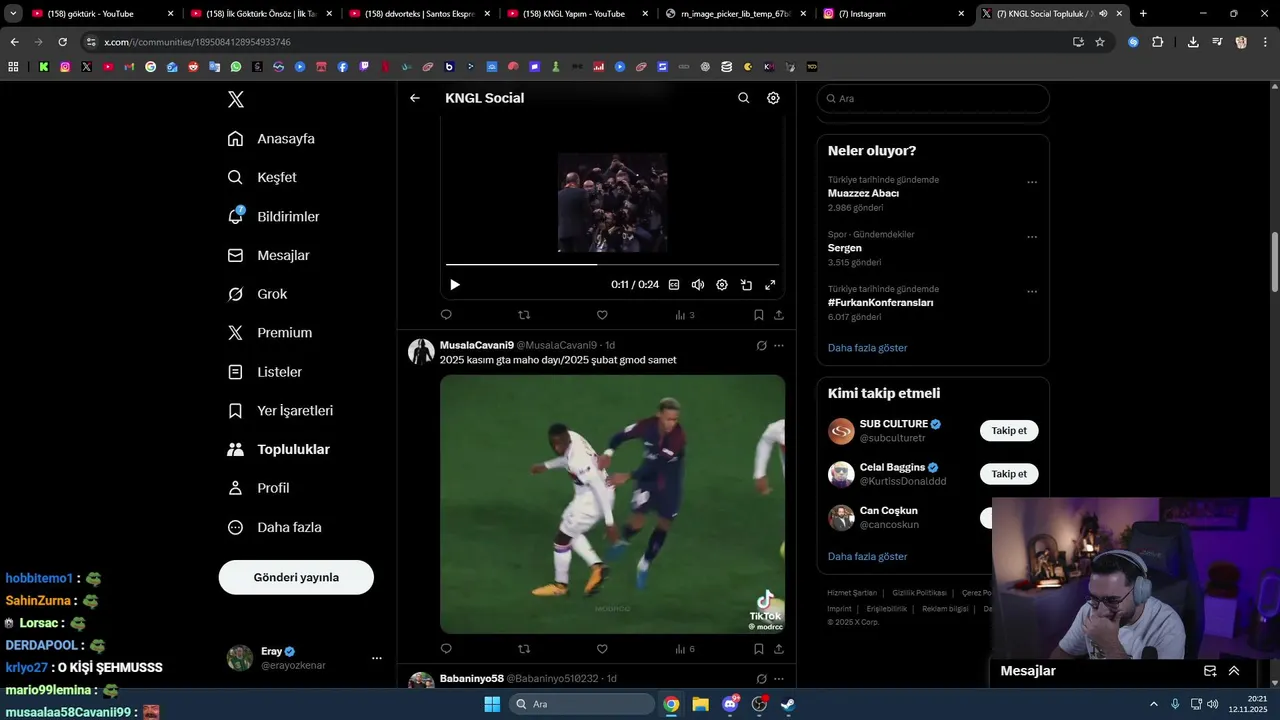Mute the video volume icon
This screenshot has width=1280, height=720.
click(698, 285)
